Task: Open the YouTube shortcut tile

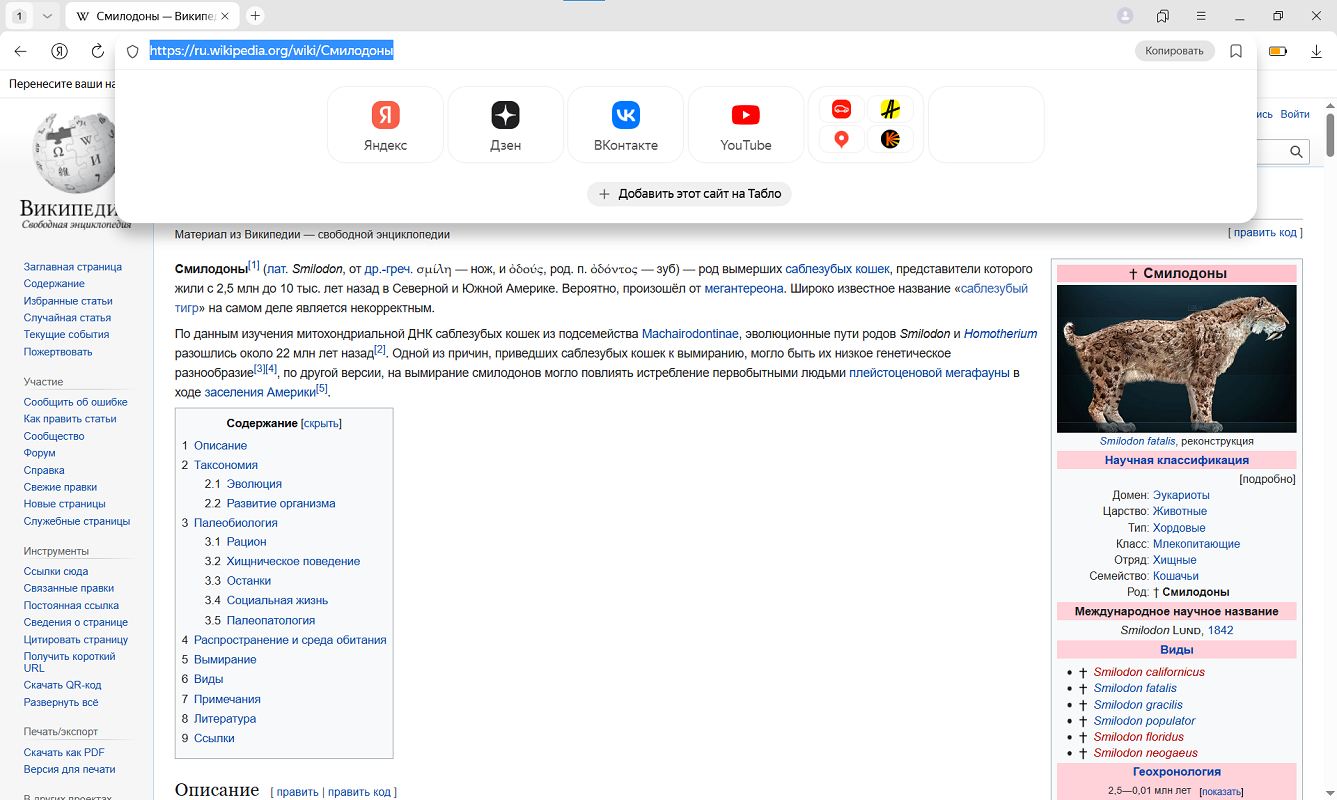Action: [x=745, y=125]
